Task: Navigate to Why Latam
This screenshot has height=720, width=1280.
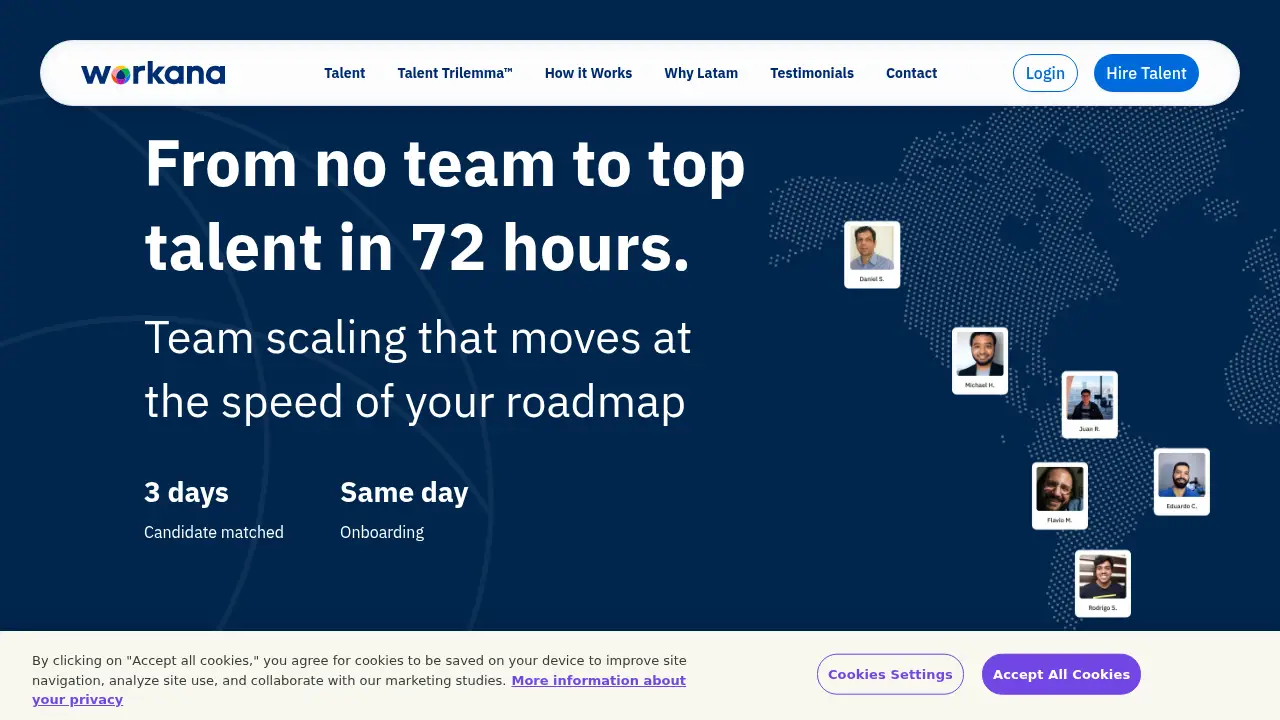Action: [x=701, y=73]
